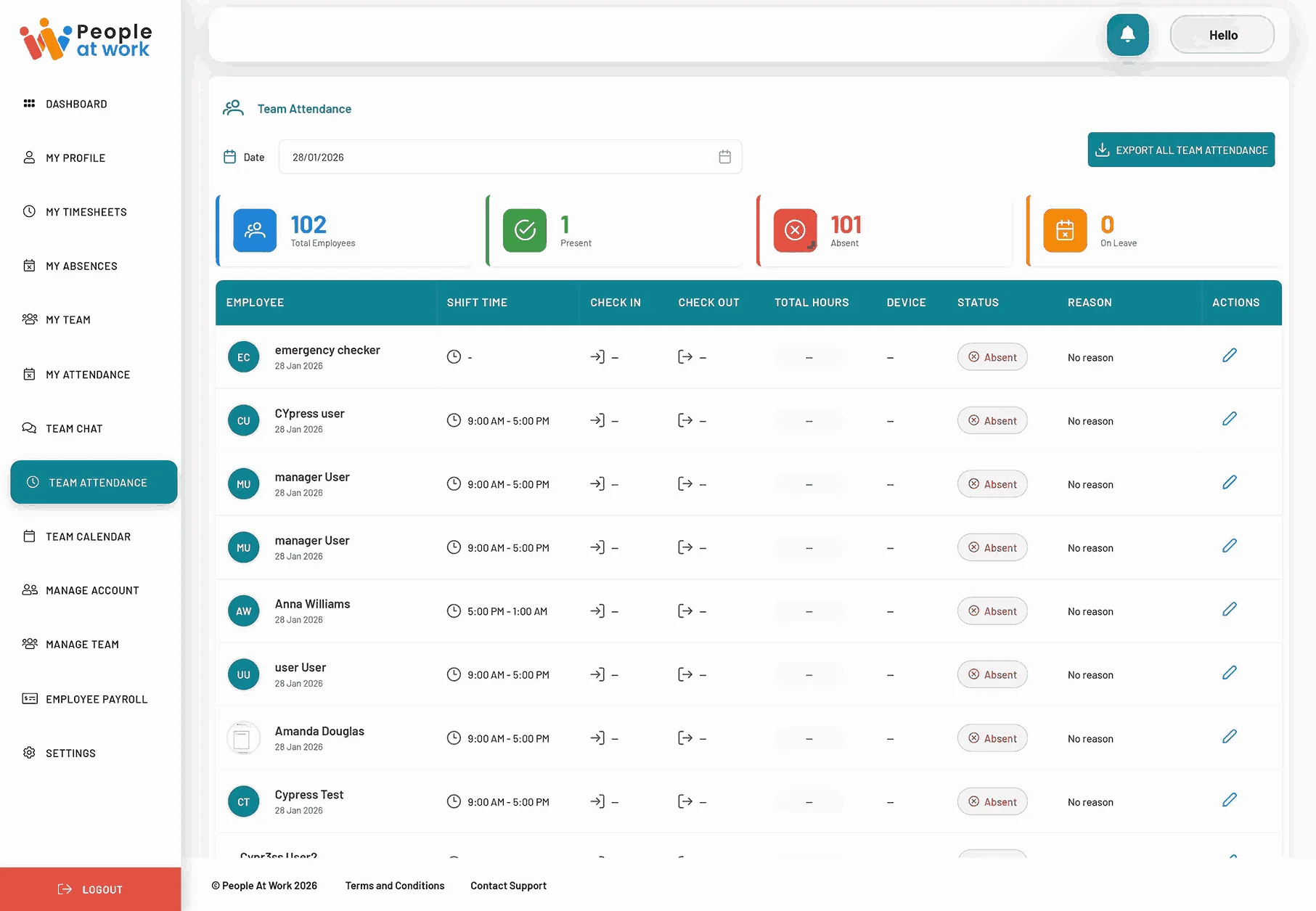Open Dashboard from sidebar
Viewport: 1316px width, 911px height.
pyautogui.click(x=76, y=104)
